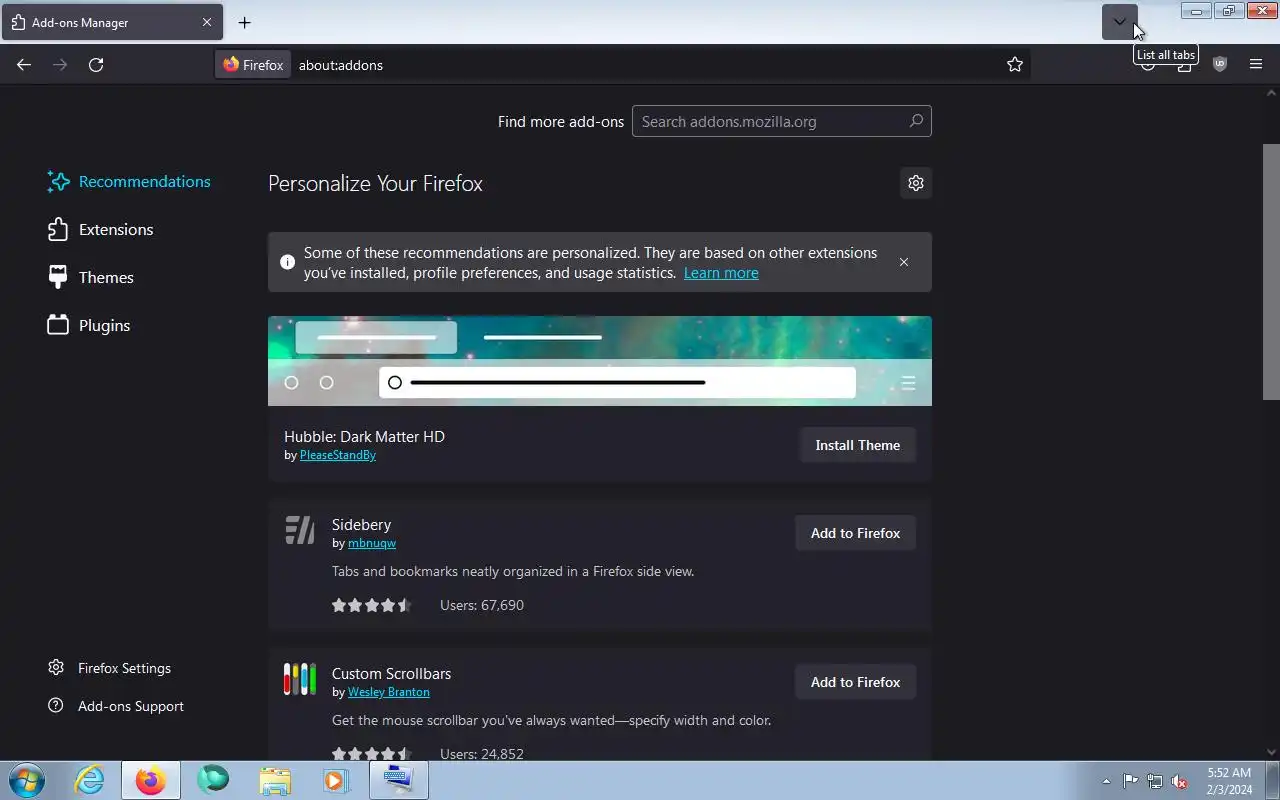Click the volume icon in system tray
This screenshot has height=800, width=1280.
click(x=1180, y=781)
